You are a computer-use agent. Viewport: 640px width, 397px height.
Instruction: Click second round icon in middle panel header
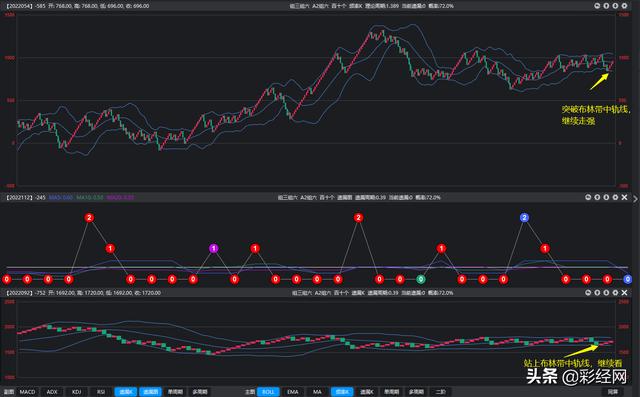(x=597, y=197)
